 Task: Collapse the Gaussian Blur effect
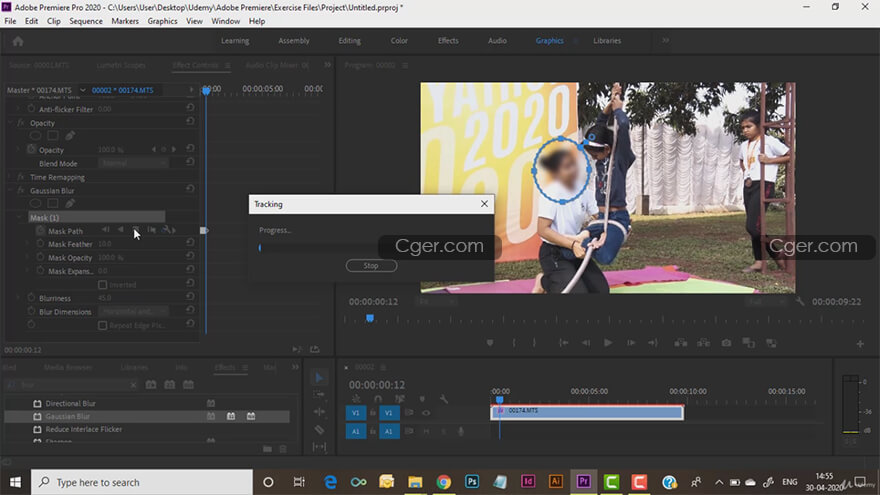pos(10,190)
